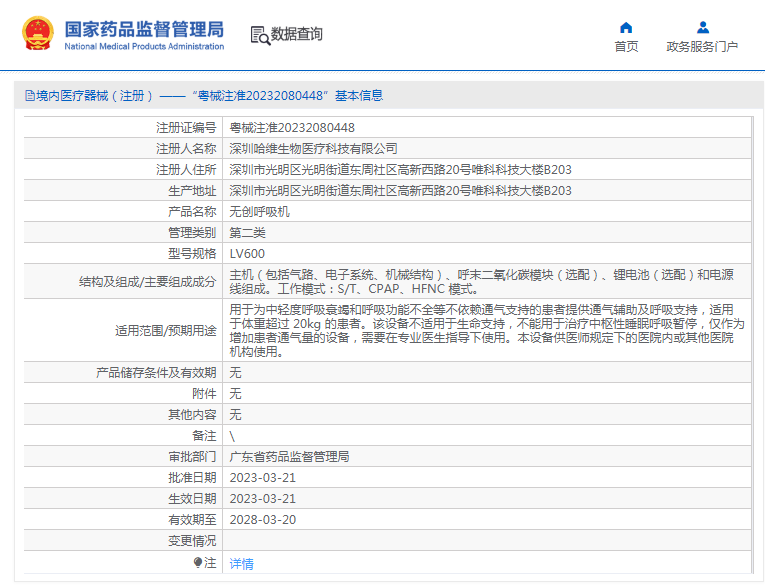The width and height of the screenshot is (765, 585).
Task: Open the 政务服务门户 link
Action: [x=702, y=47]
